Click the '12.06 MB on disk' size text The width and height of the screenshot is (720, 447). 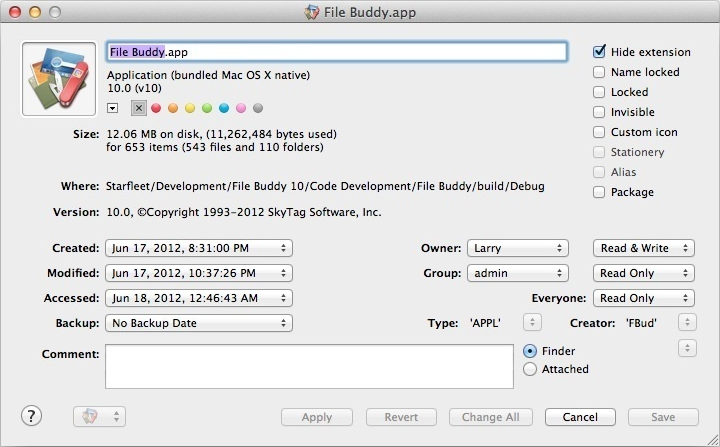tap(221, 134)
